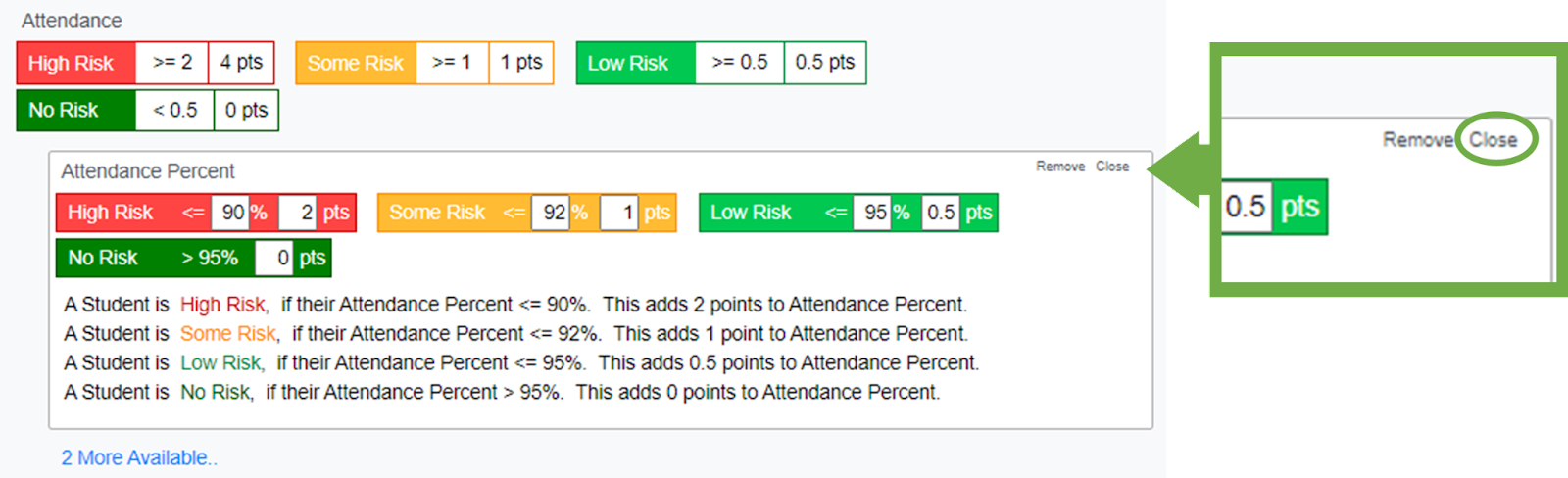Edit Low Risk percent threshold field showing 95
1568x478 pixels.
pos(873,213)
